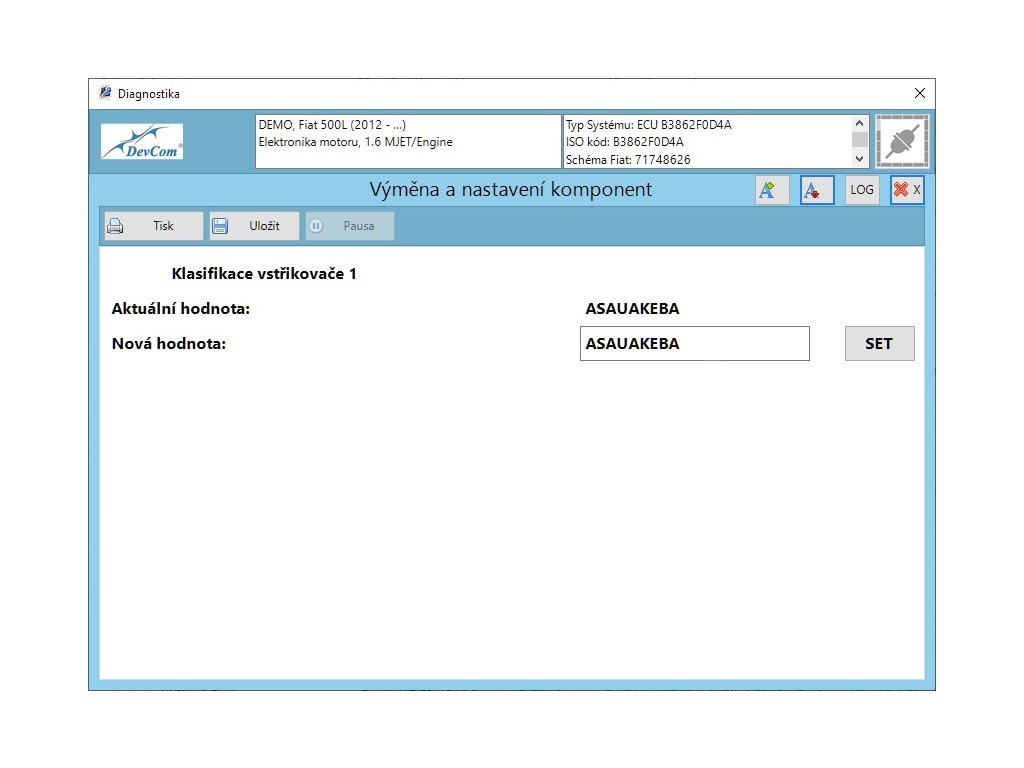Viewport: 1024px width, 768px height.
Task: Click the 'Klasifikace vstřikovače 1' heading
Action: coord(264,274)
